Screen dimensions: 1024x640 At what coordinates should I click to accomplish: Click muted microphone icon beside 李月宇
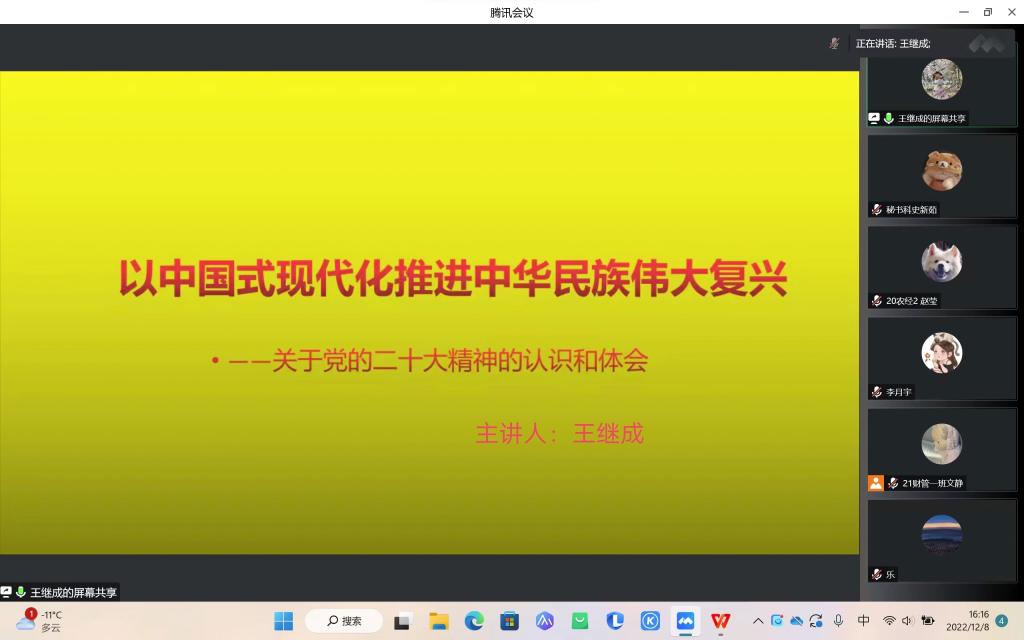pos(877,392)
